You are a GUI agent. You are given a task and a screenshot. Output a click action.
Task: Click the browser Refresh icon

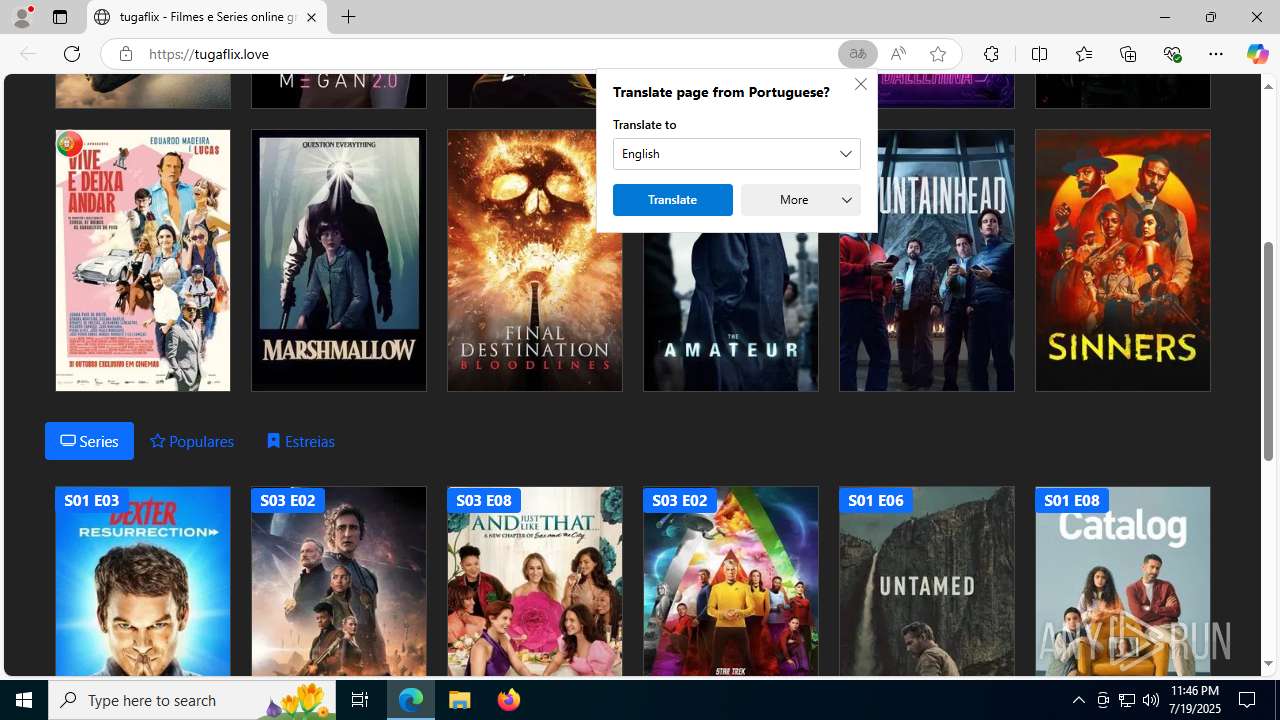pos(72,54)
